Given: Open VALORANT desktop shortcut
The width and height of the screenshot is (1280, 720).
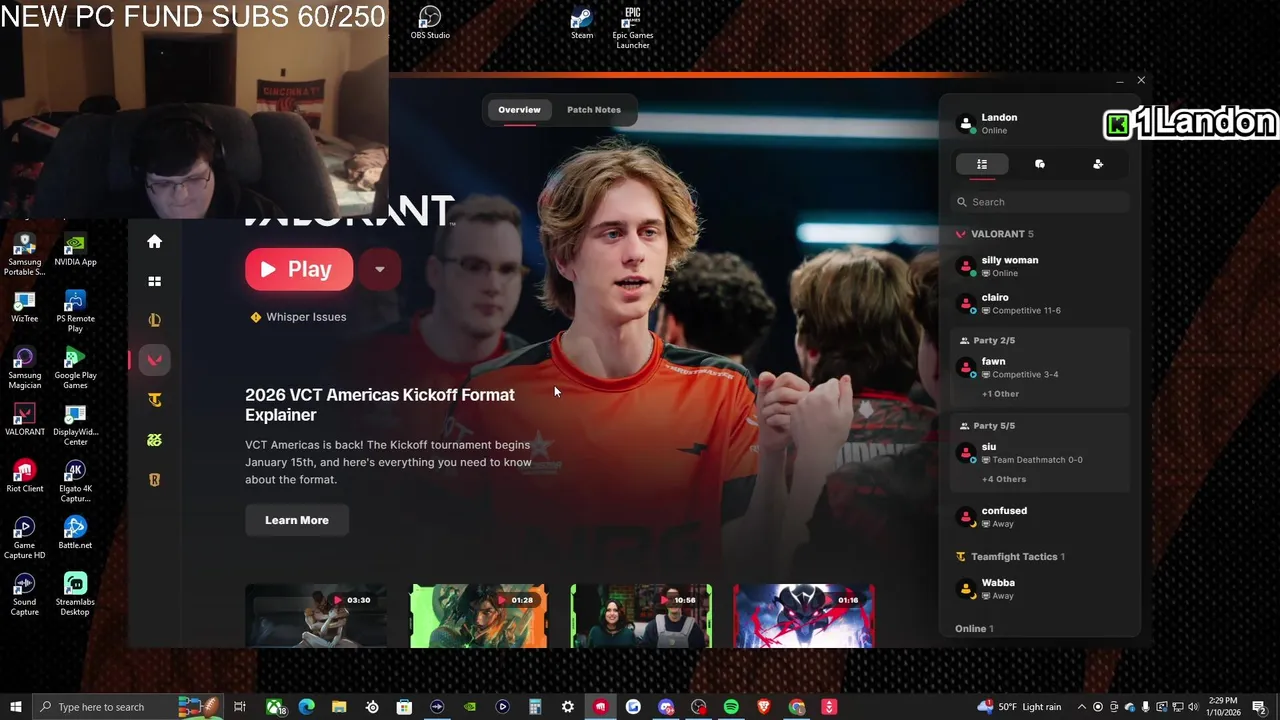Looking at the screenshot, I should [25, 420].
